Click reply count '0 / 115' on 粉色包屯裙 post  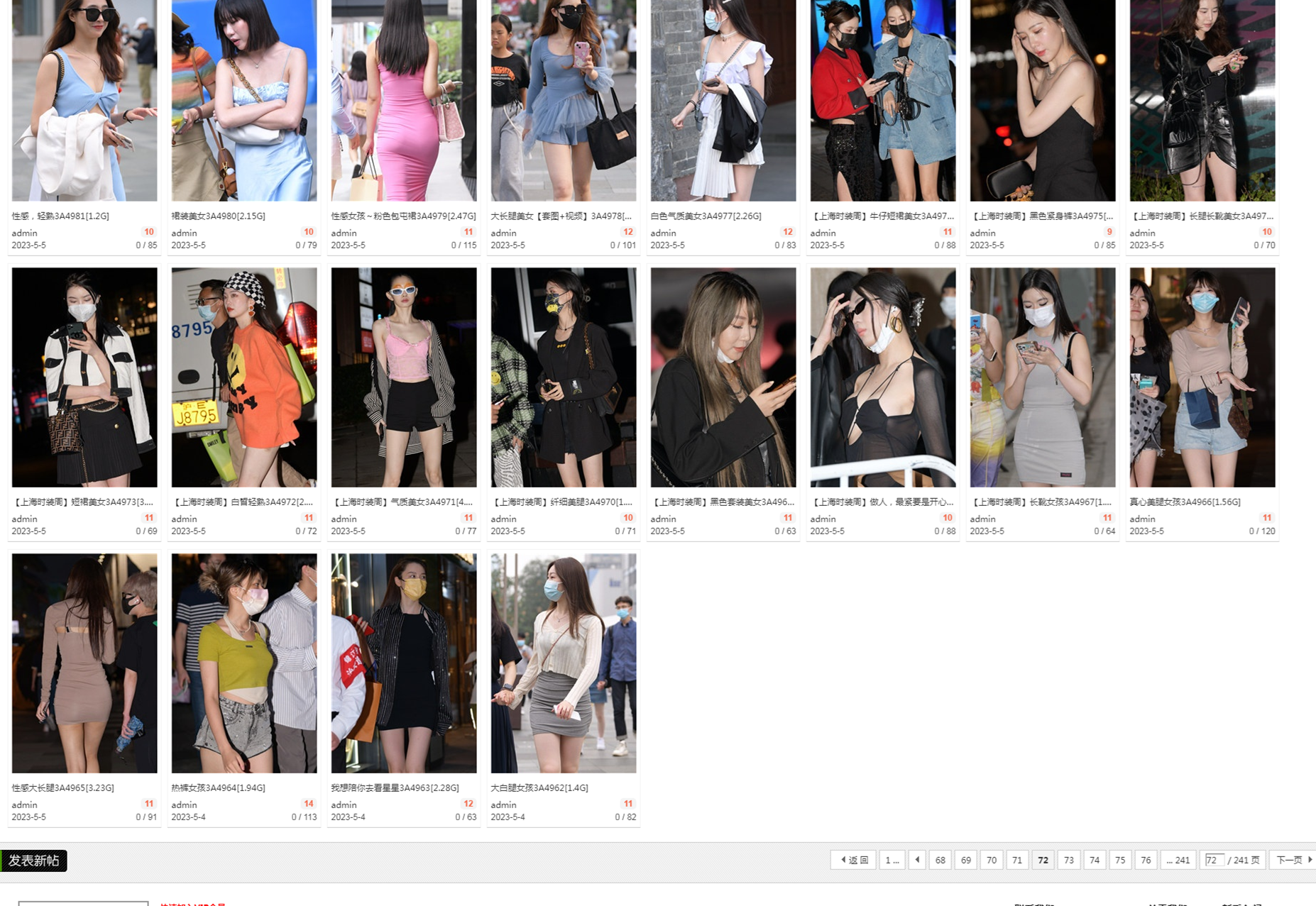(x=464, y=245)
